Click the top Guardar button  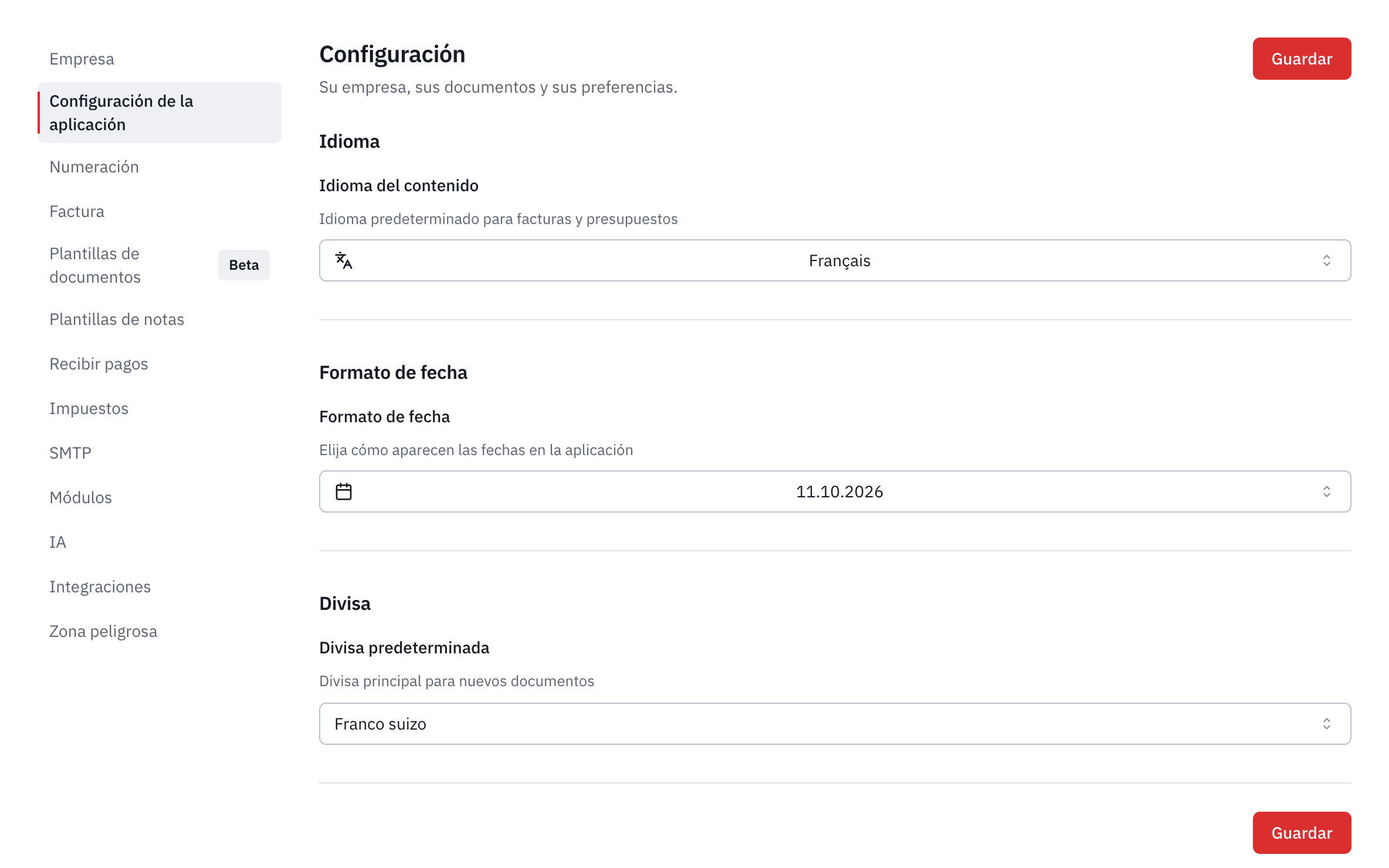1302,59
